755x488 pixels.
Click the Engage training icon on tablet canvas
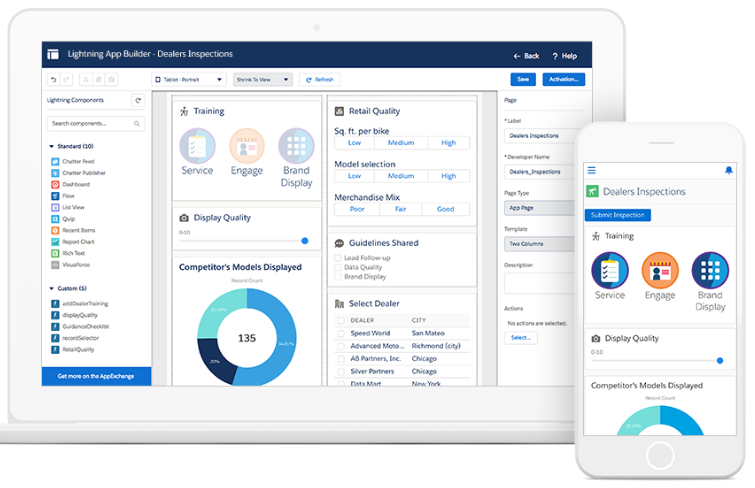click(x=247, y=146)
